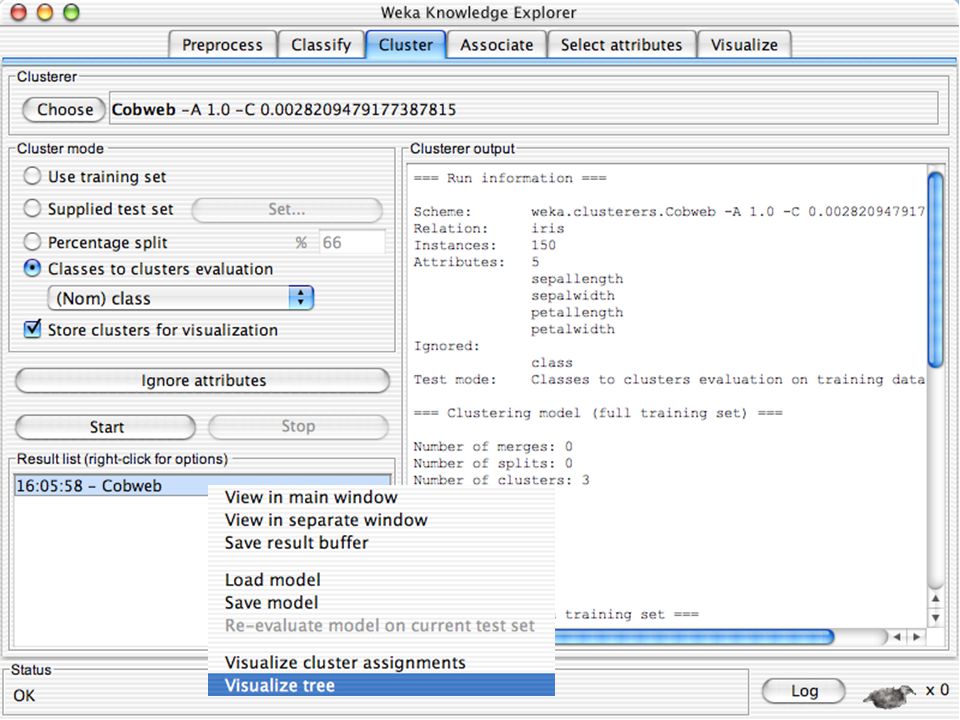Open the (Nom) class dropdown
960x720 pixels.
[x=181, y=298]
